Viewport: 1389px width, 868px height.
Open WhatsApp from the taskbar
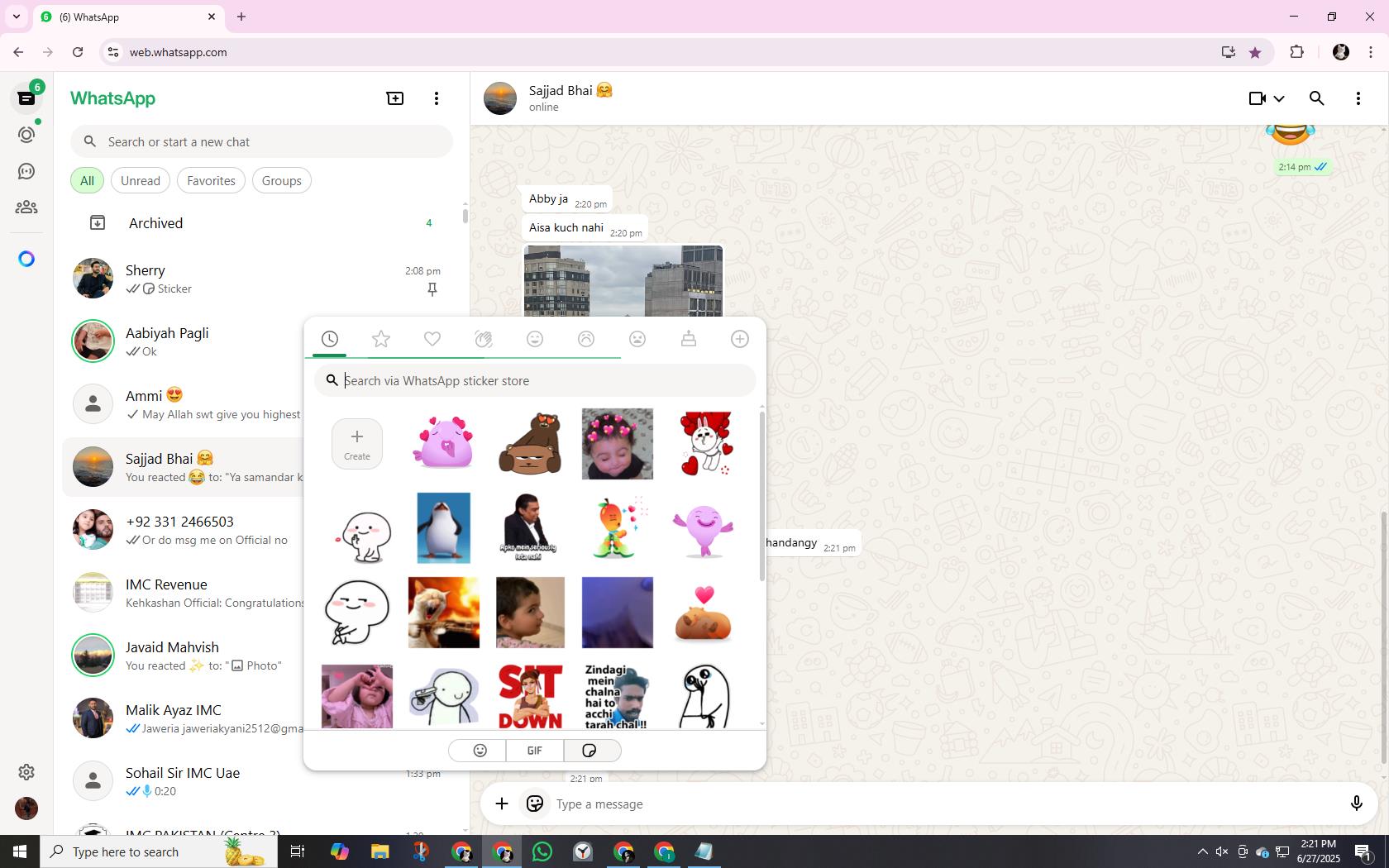[542, 851]
